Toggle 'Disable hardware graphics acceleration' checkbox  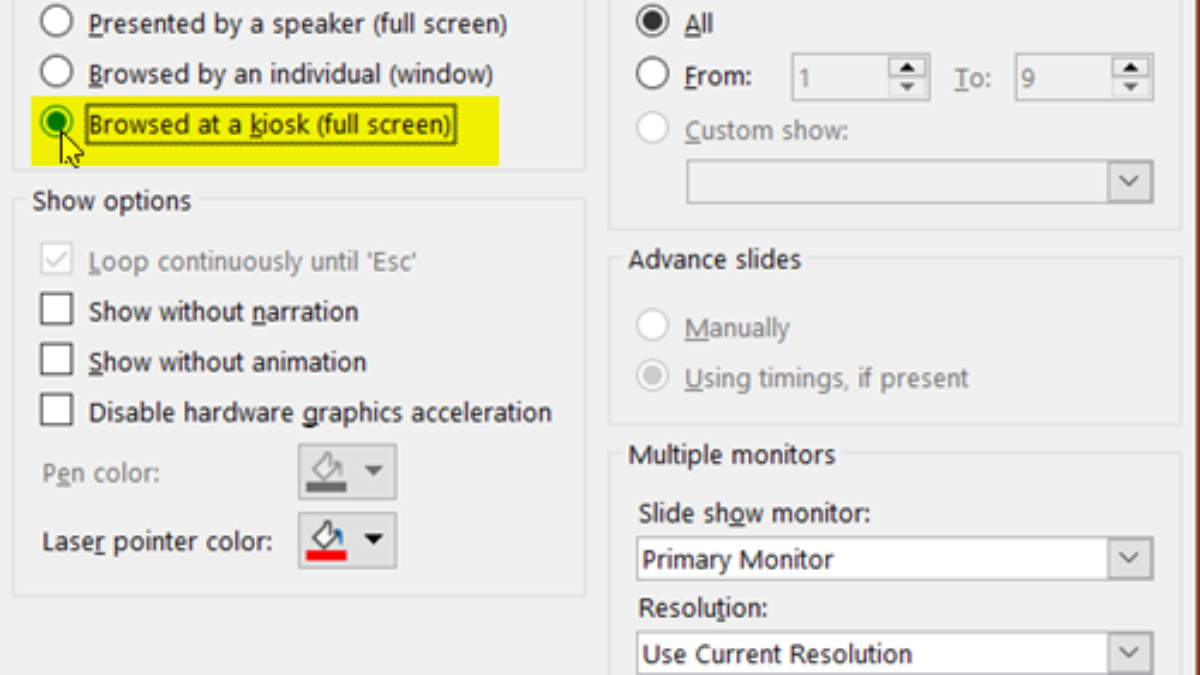(x=57, y=410)
